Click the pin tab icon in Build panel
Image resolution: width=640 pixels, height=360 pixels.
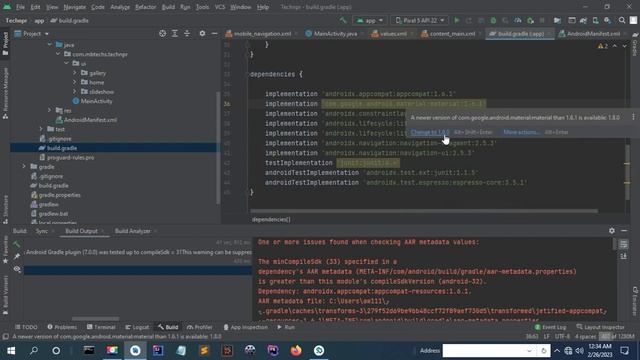tap(17, 256)
